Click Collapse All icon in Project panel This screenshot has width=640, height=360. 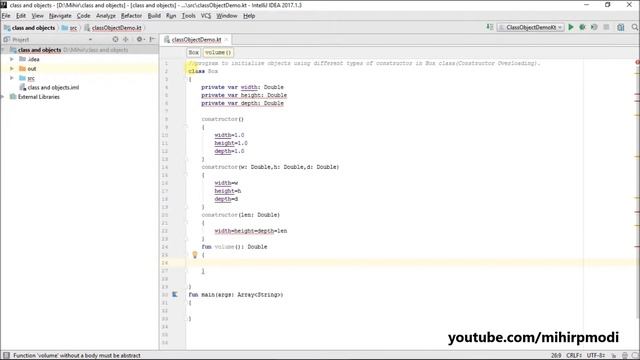click(126, 39)
